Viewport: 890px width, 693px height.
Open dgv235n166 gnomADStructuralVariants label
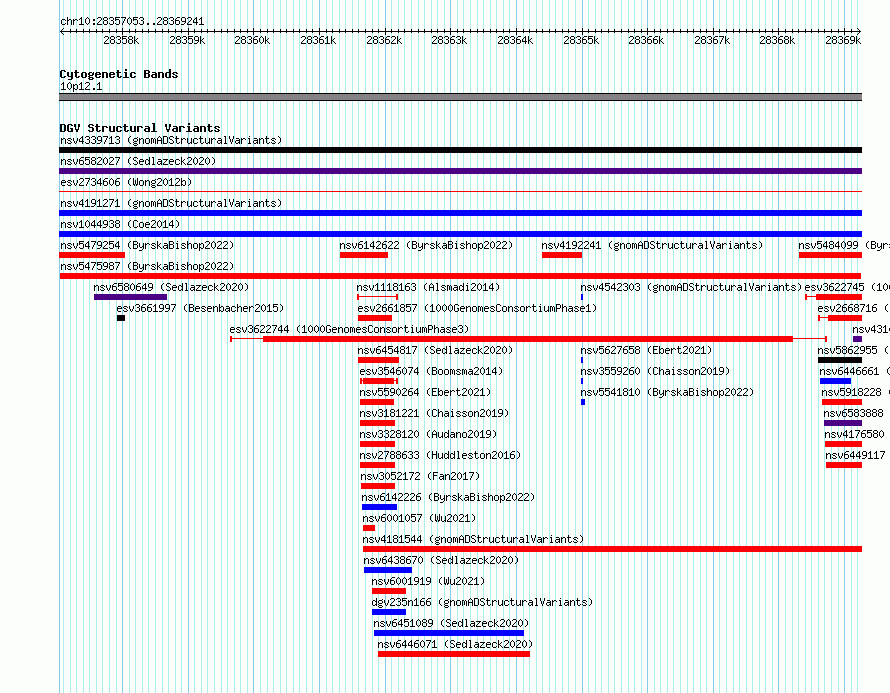(x=482, y=602)
